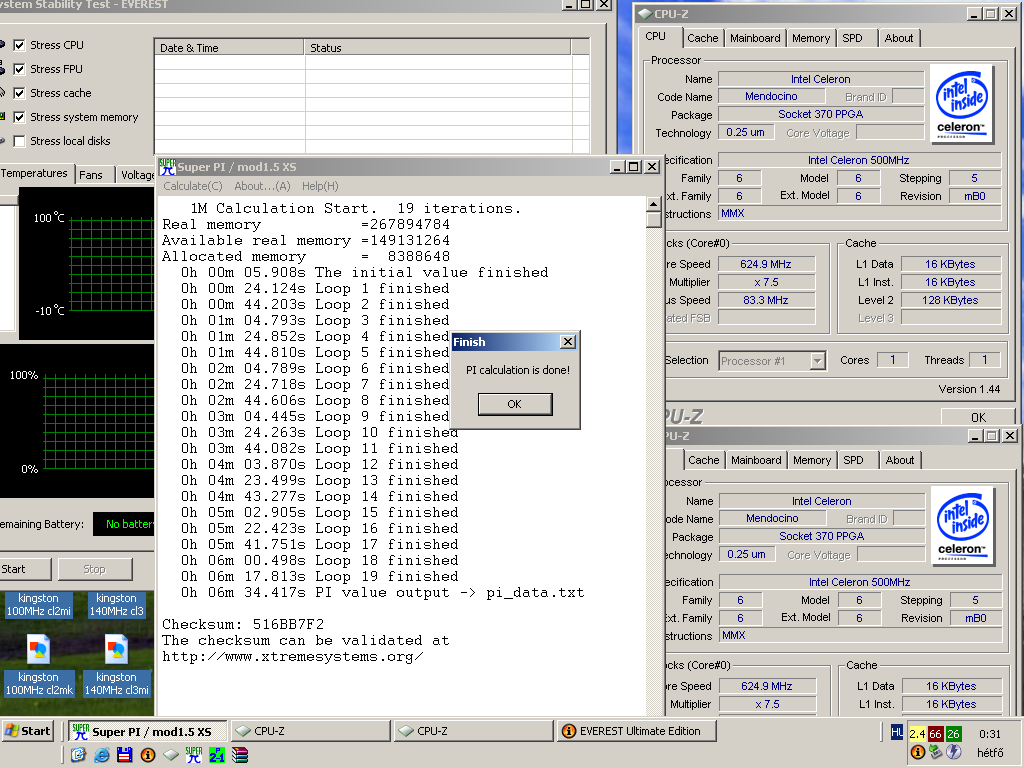Image resolution: width=1024 pixels, height=768 pixels.
Task: Open the kingston 100MHz cl2mk desktop file
Action: (39, 663)
